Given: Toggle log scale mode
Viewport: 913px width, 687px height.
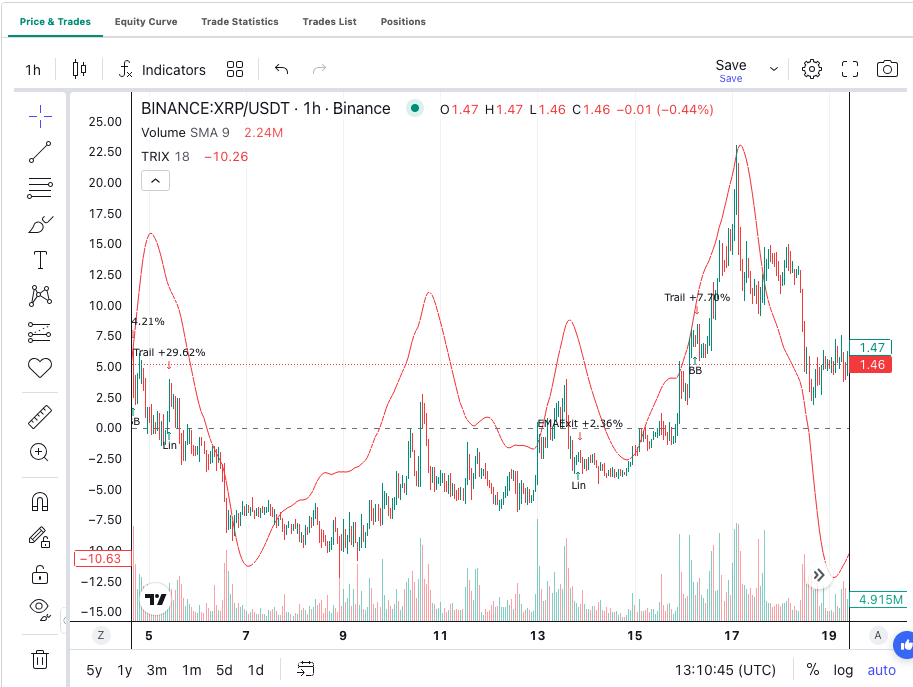Looking at the screenshot, I should tap(843, 670).
